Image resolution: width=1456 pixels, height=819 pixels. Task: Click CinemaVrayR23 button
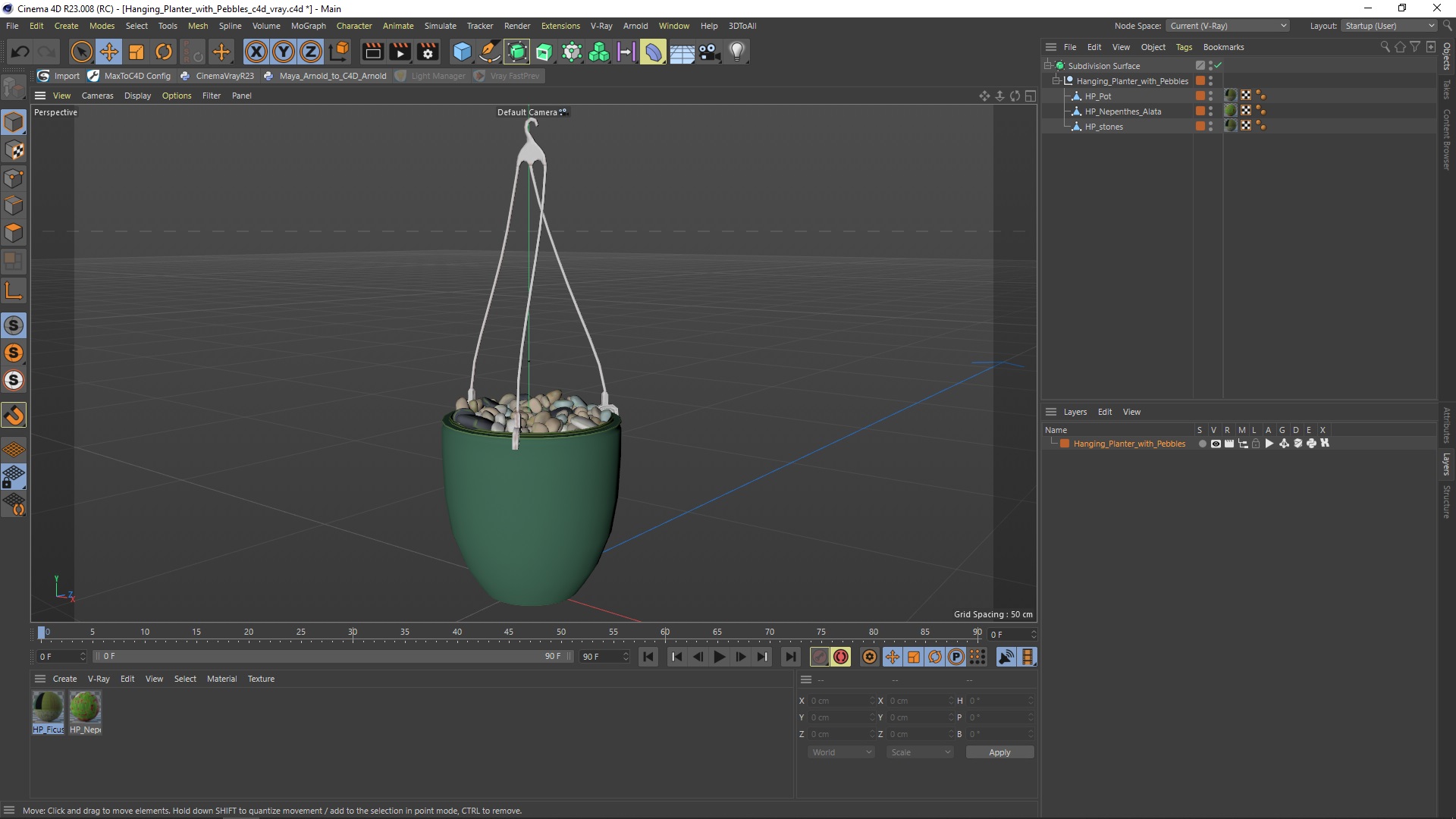pos(217,76)
